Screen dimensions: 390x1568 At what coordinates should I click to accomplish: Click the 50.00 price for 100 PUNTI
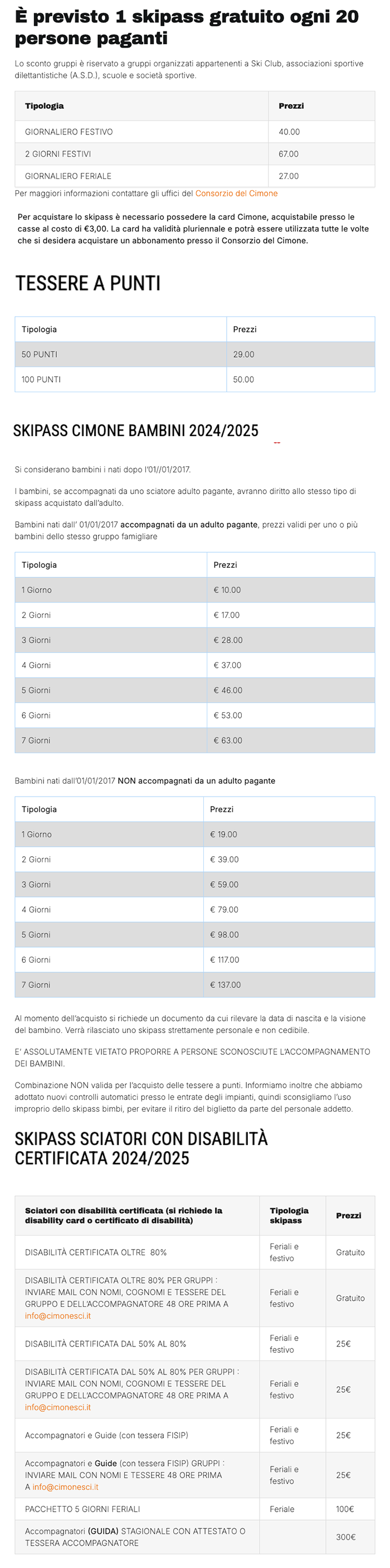coord(243,379)
